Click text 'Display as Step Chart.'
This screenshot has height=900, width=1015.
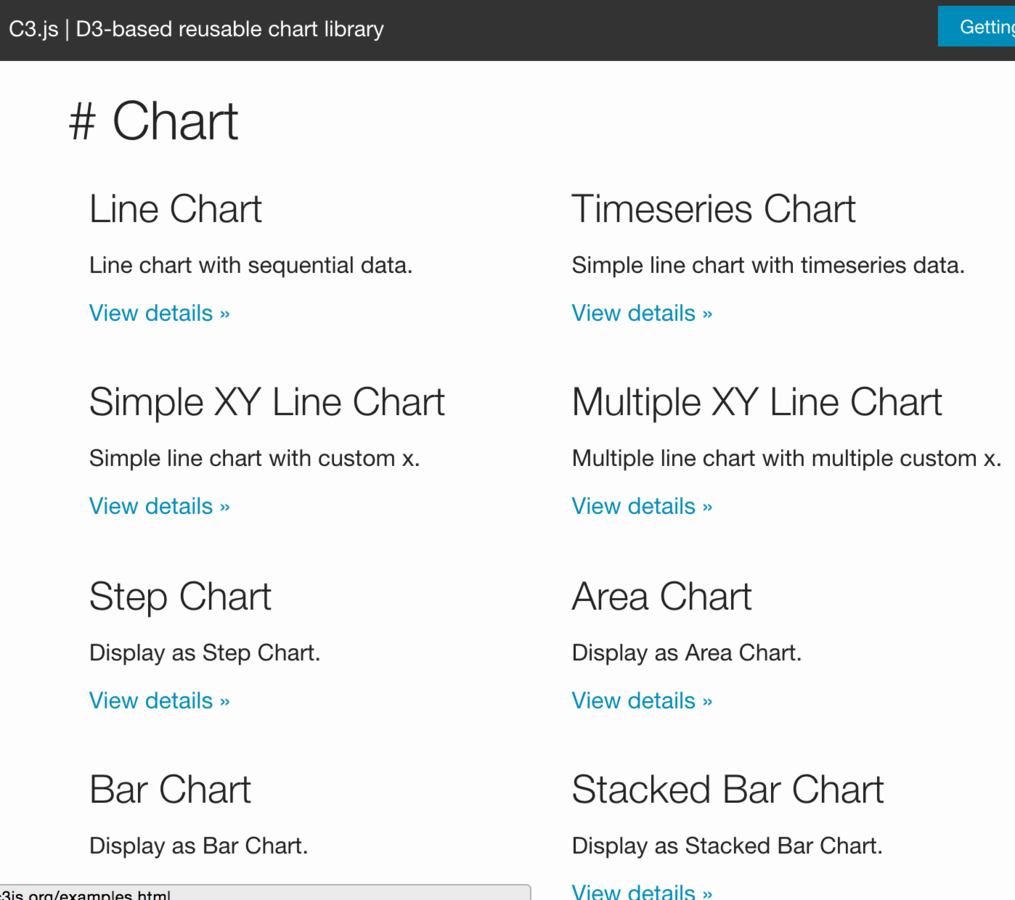click(205, 653)
